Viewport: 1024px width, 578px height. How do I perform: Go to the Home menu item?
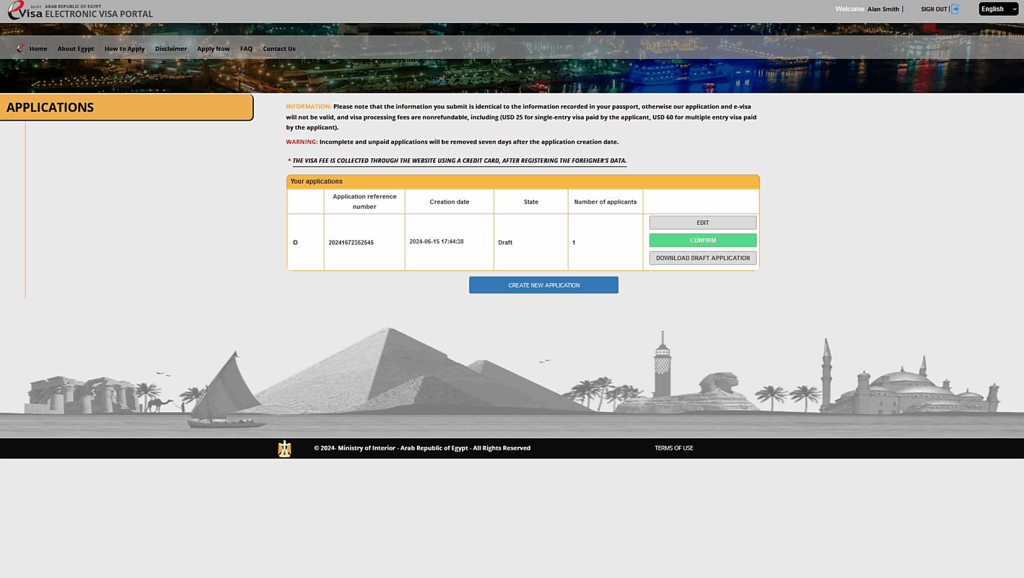38,49
